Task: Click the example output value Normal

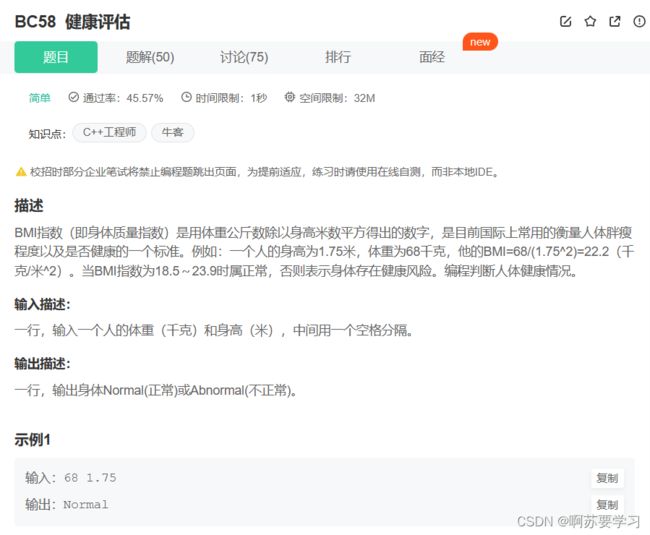Action: 85,505
